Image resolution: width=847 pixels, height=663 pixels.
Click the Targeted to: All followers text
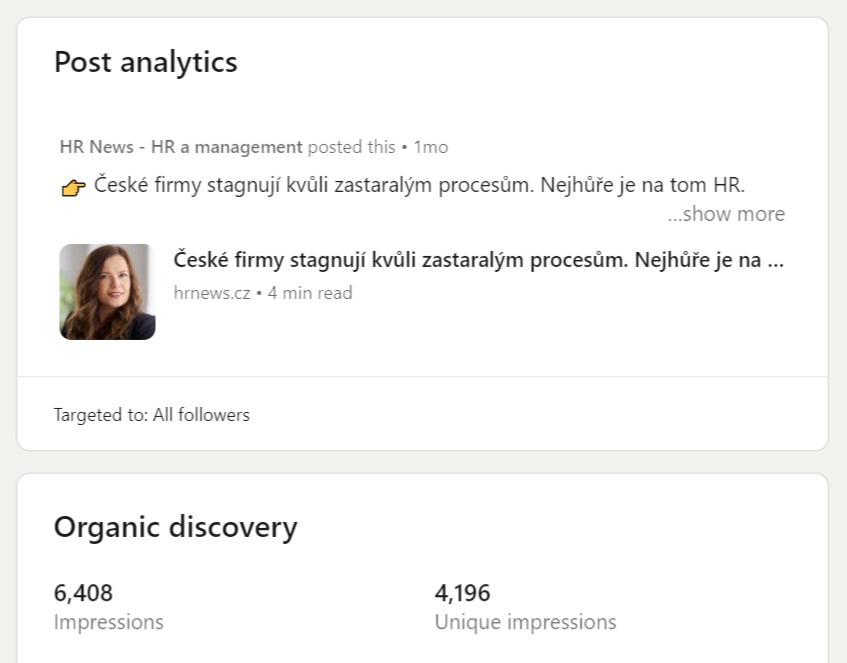tap(152, 415)
